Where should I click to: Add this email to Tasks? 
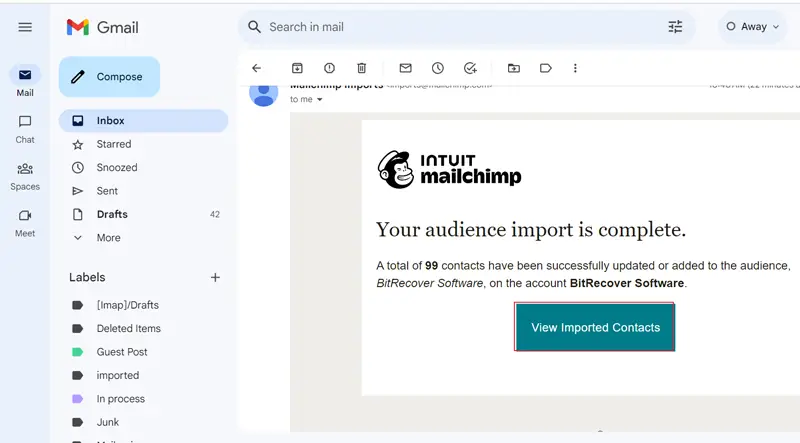coord(470,68)
